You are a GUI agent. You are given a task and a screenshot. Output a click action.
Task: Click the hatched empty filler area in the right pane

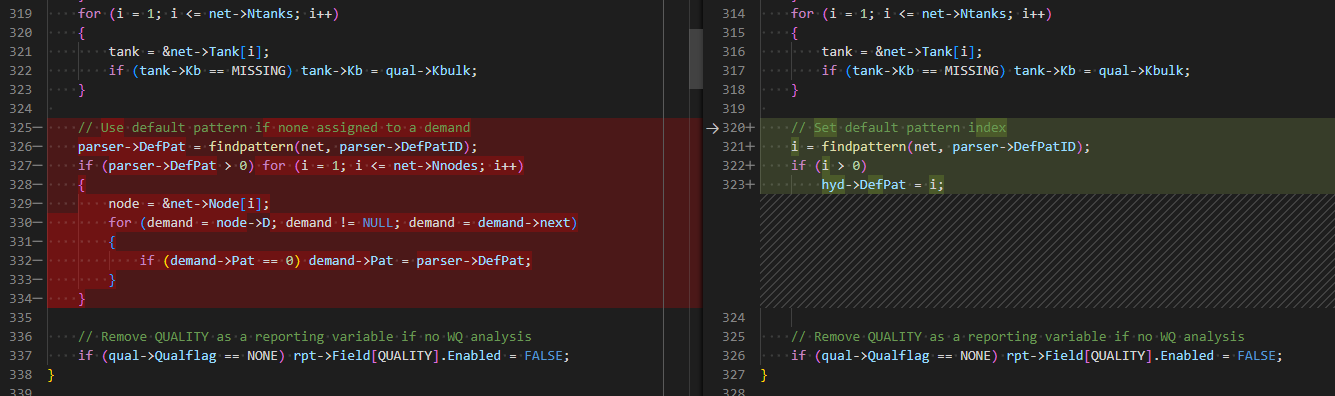click(1047, 251)
